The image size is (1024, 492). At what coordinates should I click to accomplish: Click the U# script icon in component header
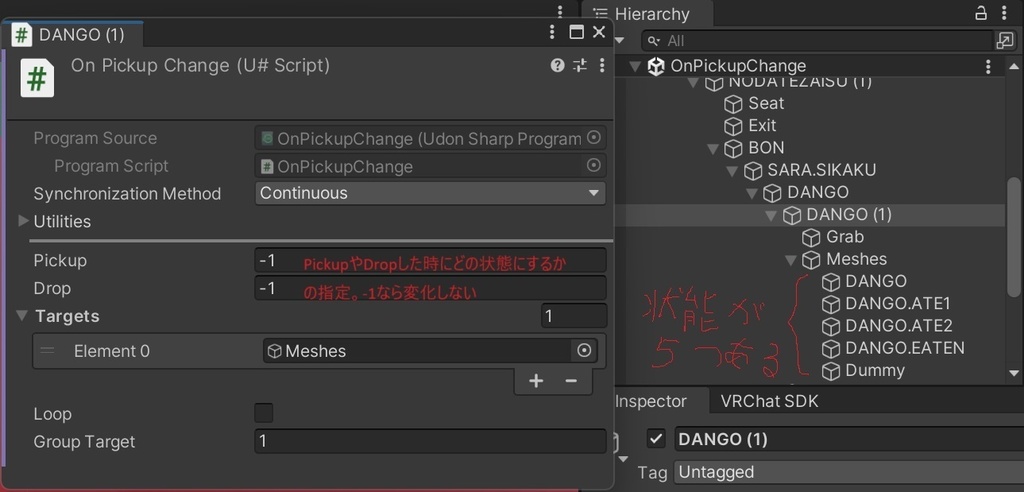pyautogui.click(x=37, y=78)
